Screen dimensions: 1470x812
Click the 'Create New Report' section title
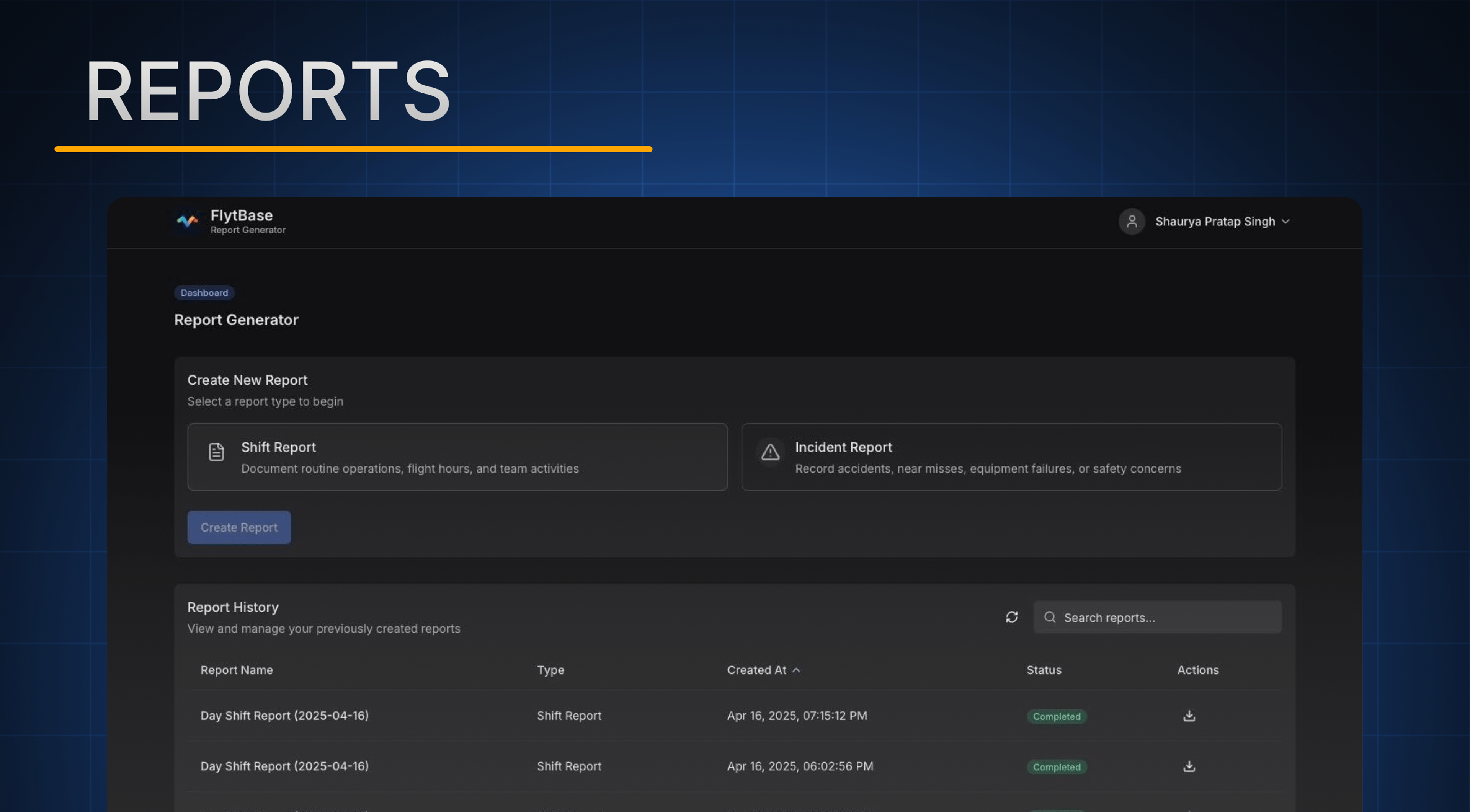coord(247,380)
